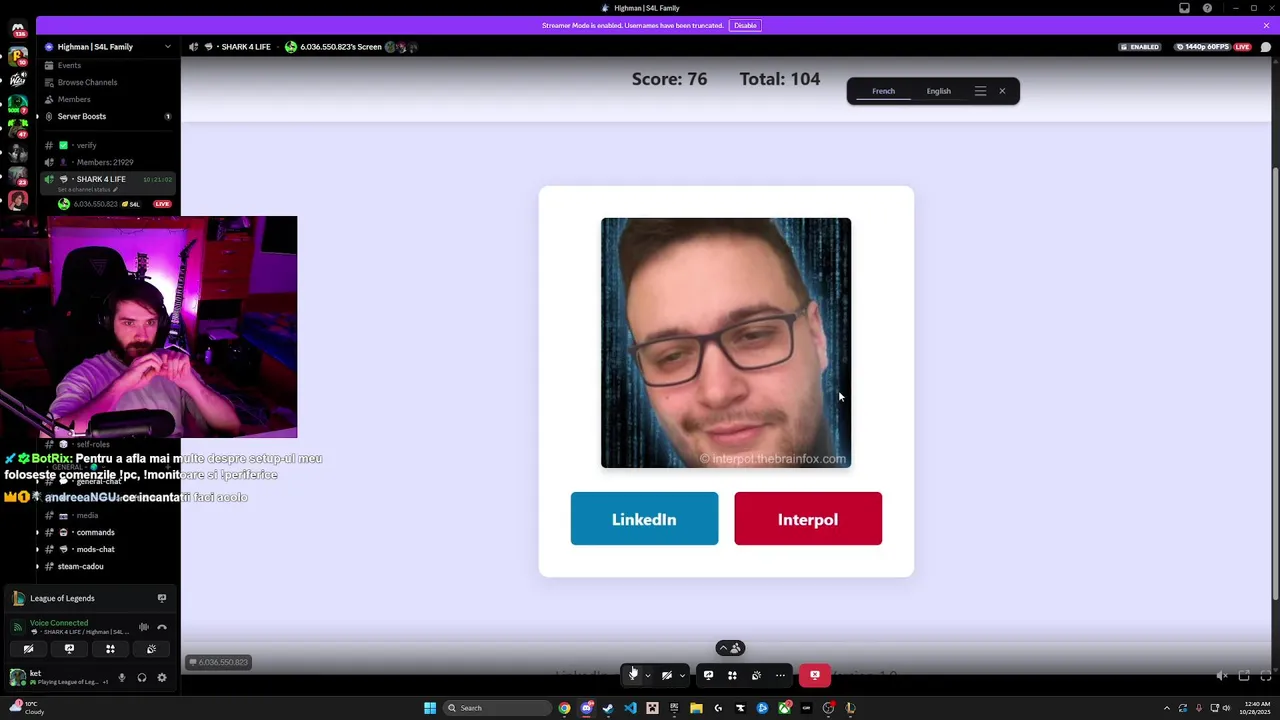The image size is (1280, 720).
Task: Open more options ellipsis in control bar
Action: click(780, 675)
